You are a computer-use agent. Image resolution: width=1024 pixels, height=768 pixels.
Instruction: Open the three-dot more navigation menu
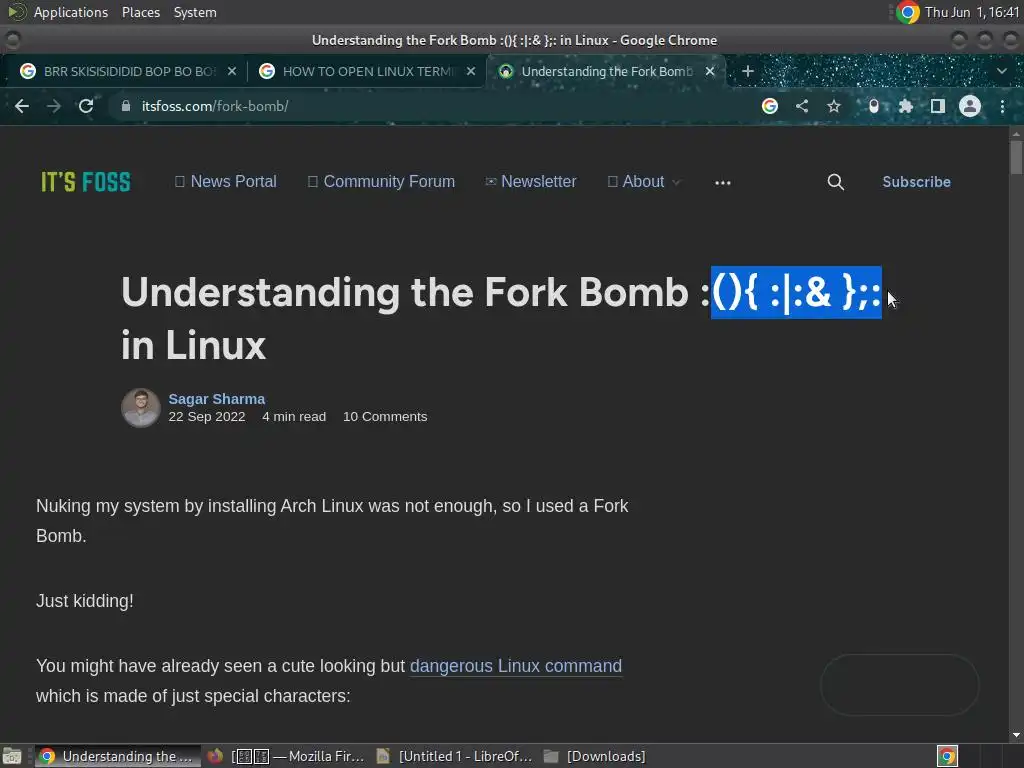(722, 183)
